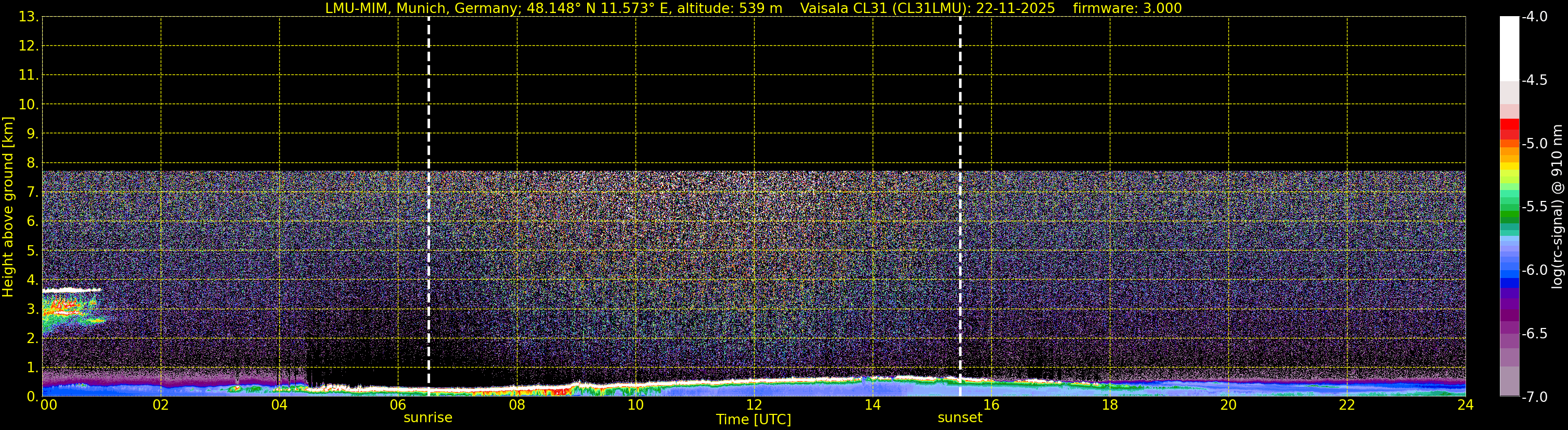Viewport: 1568px width, 430px height.
Task: Click the purple colorbar band near -6.5
Action: pyautogui.click(x=1509, y=329)
